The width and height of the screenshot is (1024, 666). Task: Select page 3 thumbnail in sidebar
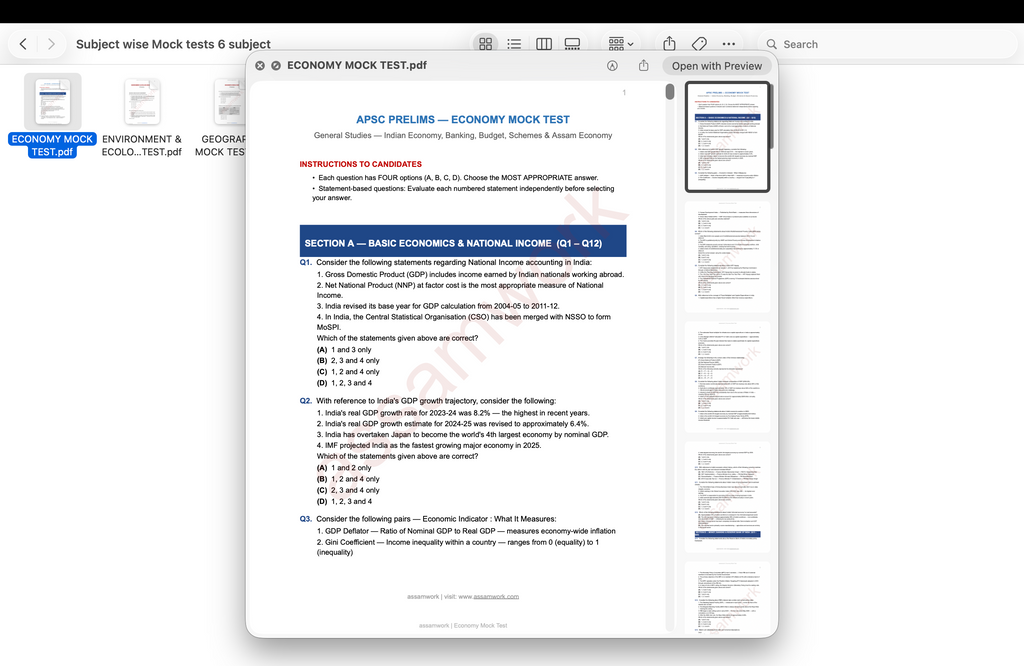(x=728, y=377)
